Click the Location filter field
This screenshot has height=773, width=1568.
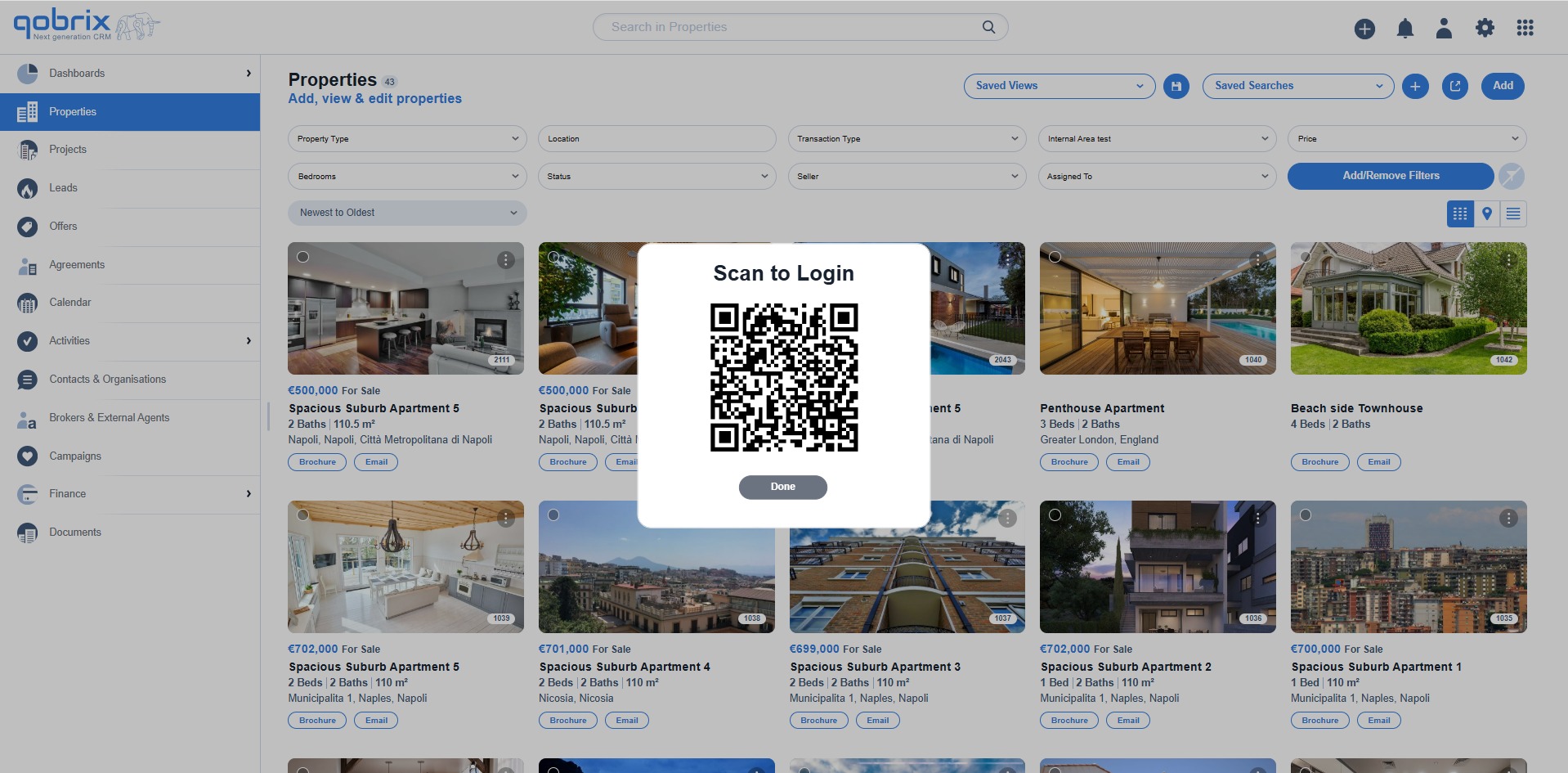[656, 139]
